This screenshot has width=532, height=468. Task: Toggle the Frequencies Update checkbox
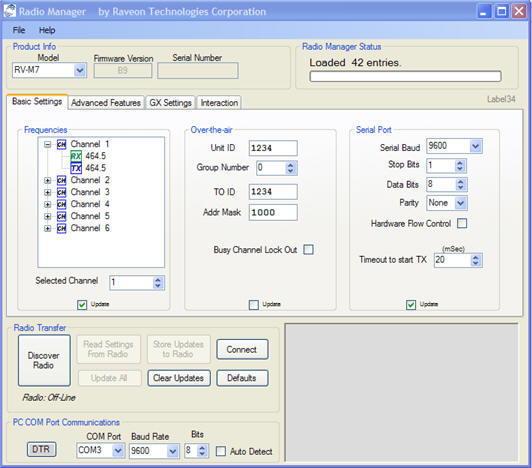pyautogui.click(x=82, y=304)
